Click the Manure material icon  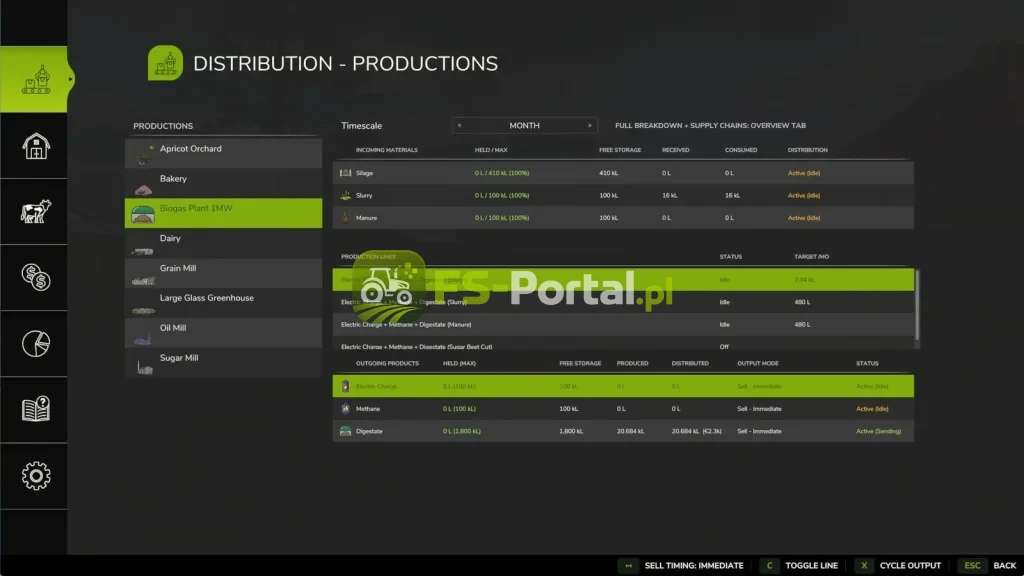(345, 217)
